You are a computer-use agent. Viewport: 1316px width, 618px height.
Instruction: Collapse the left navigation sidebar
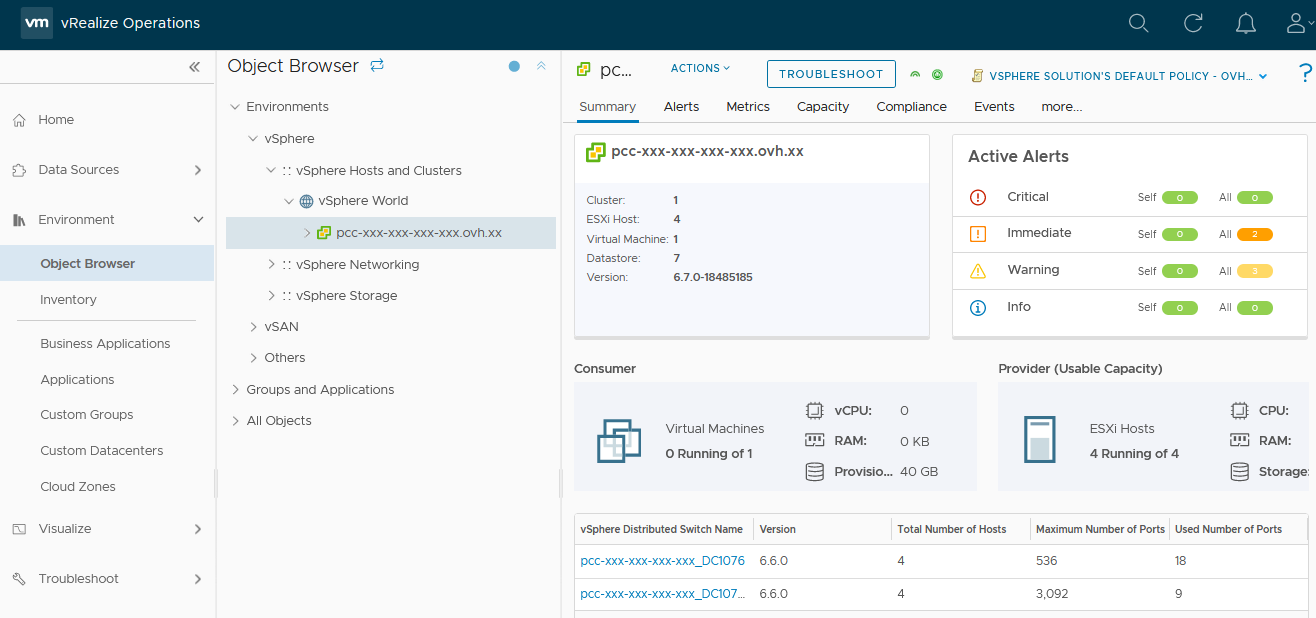194,67
